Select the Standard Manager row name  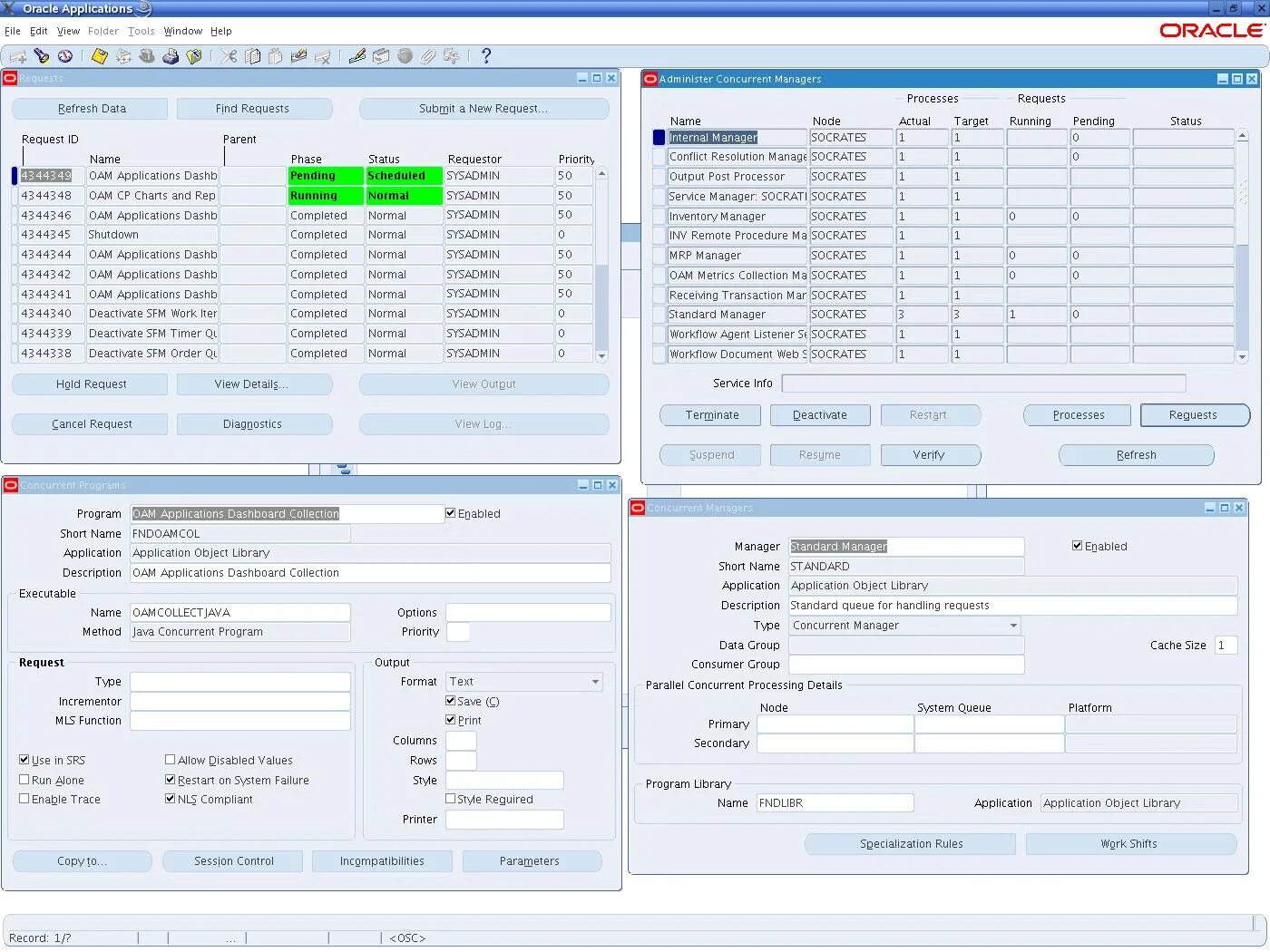point(737,315)
